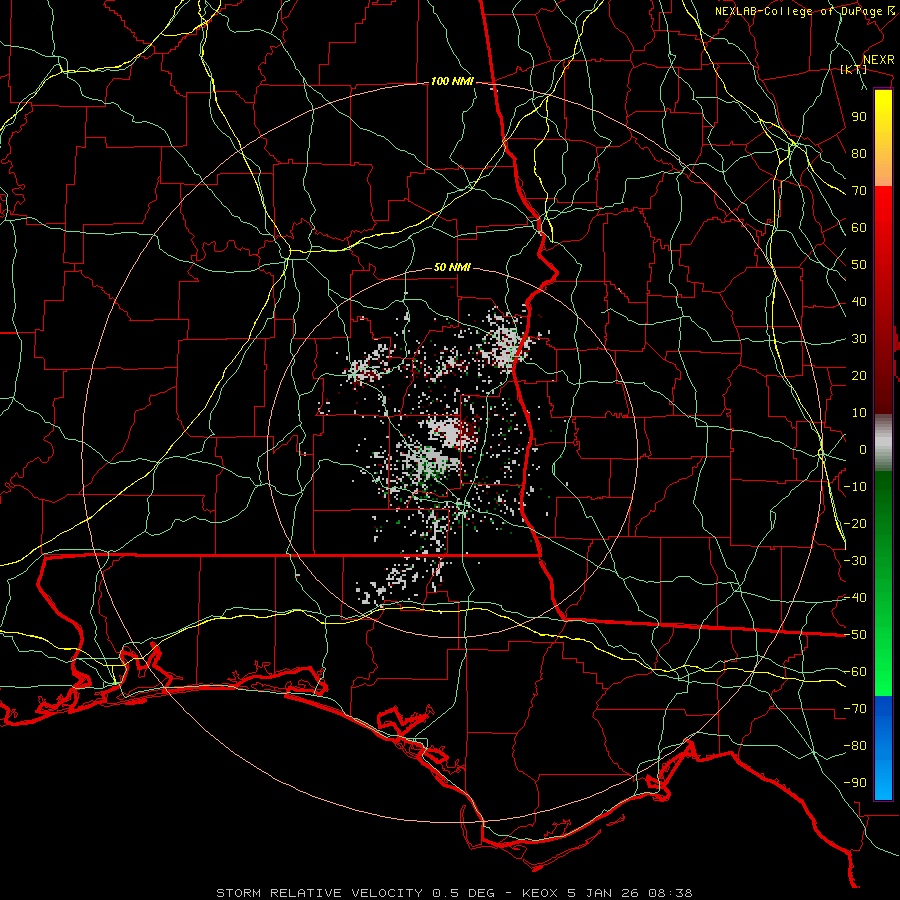Viewport: 900px width, 900px height.
Task: Select the positive 40 scale value
Action: (859, 302)
